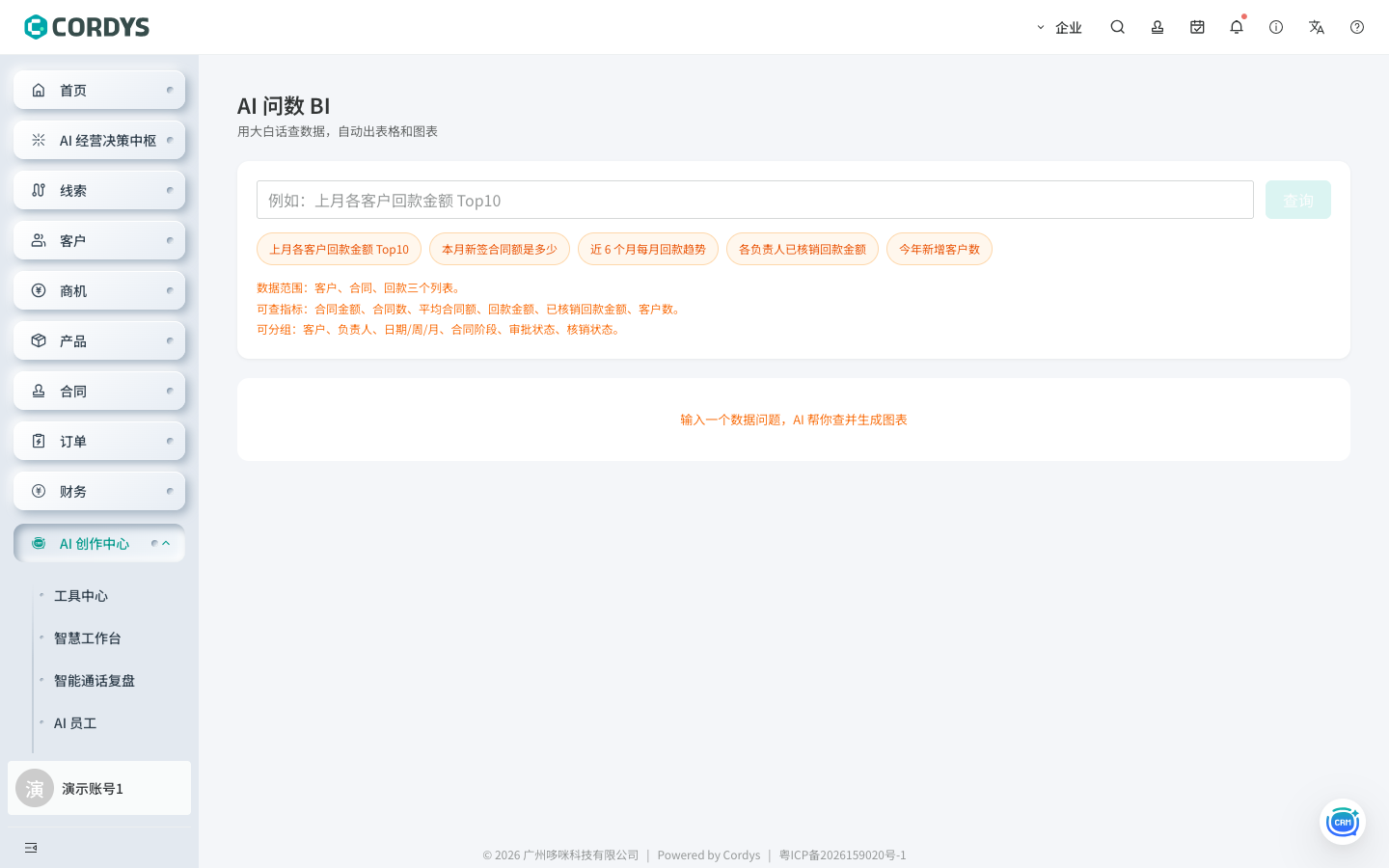This screenshot has height=868, width=1389.
Task: Click 可查指标 description line
Action: [x=471, y=309]
